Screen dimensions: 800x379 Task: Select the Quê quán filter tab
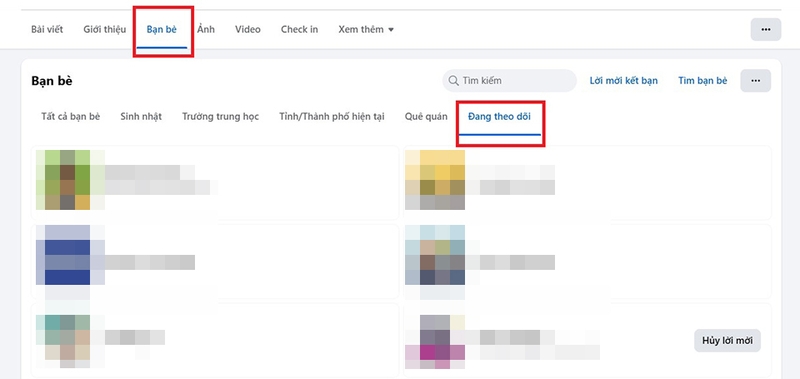426,116
